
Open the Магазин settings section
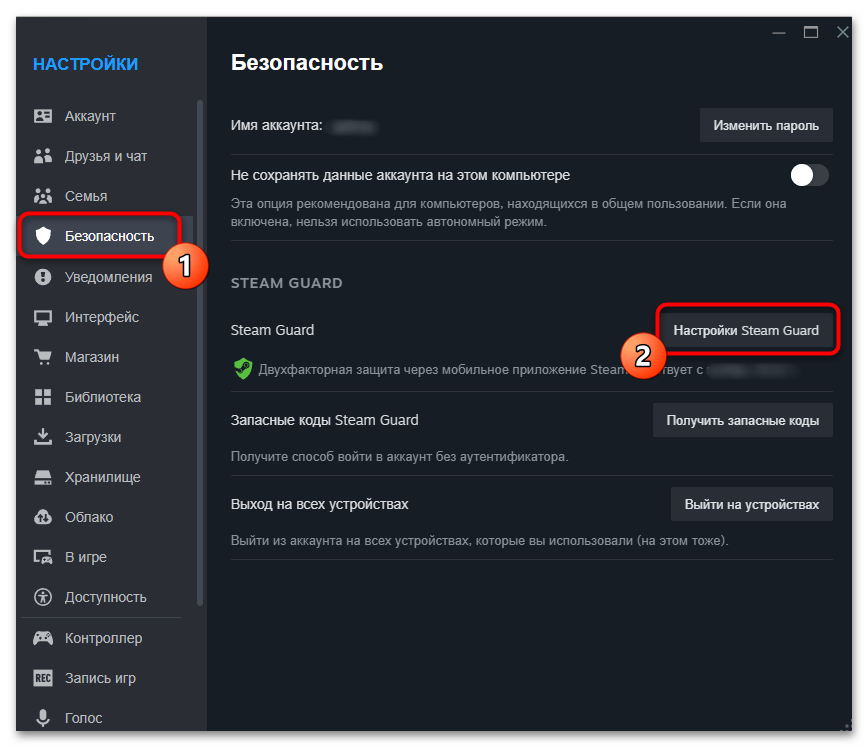[106, 357]
